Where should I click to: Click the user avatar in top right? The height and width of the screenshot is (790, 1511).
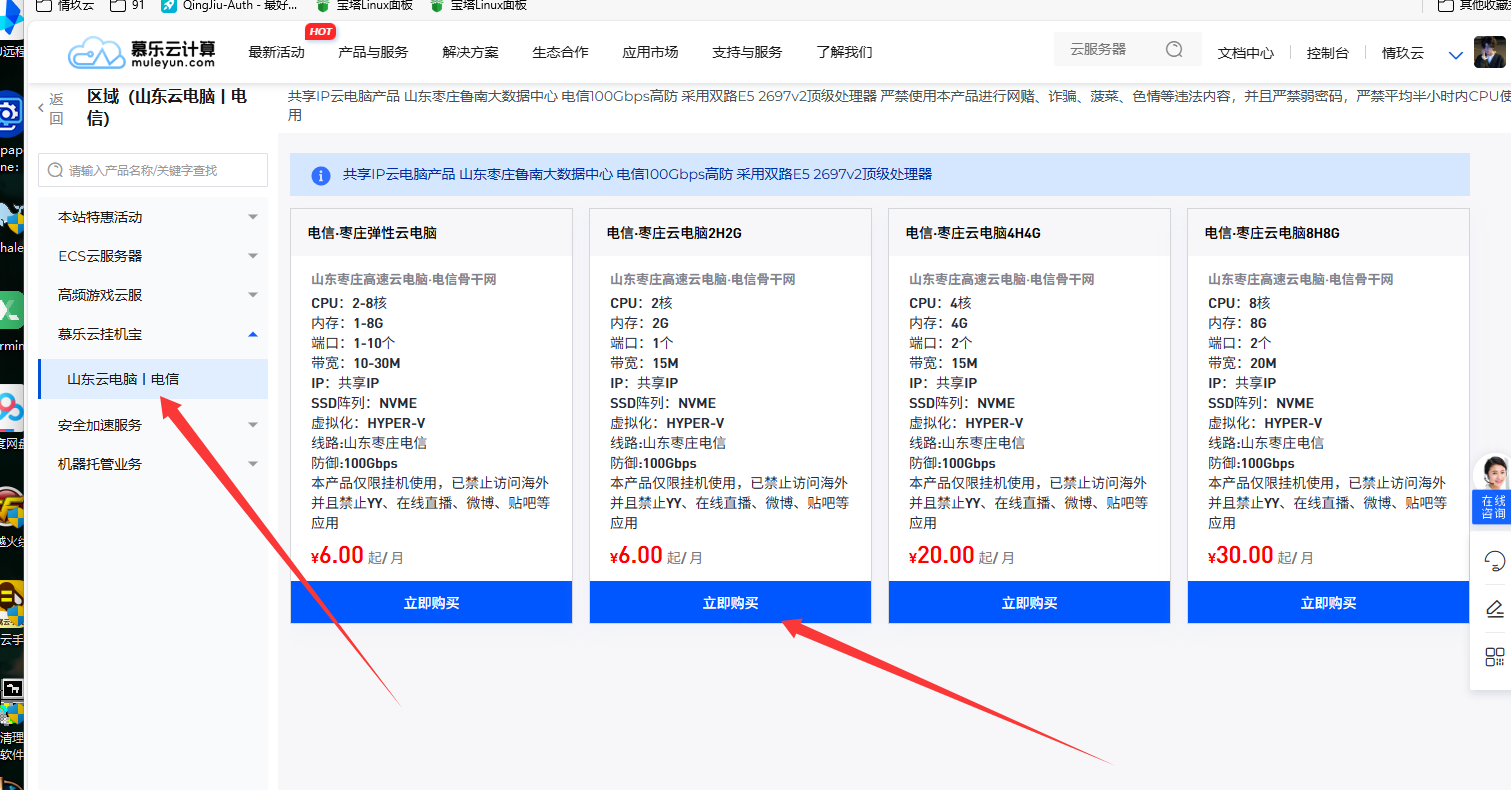pyautogui.click(x=1489, y=53)
